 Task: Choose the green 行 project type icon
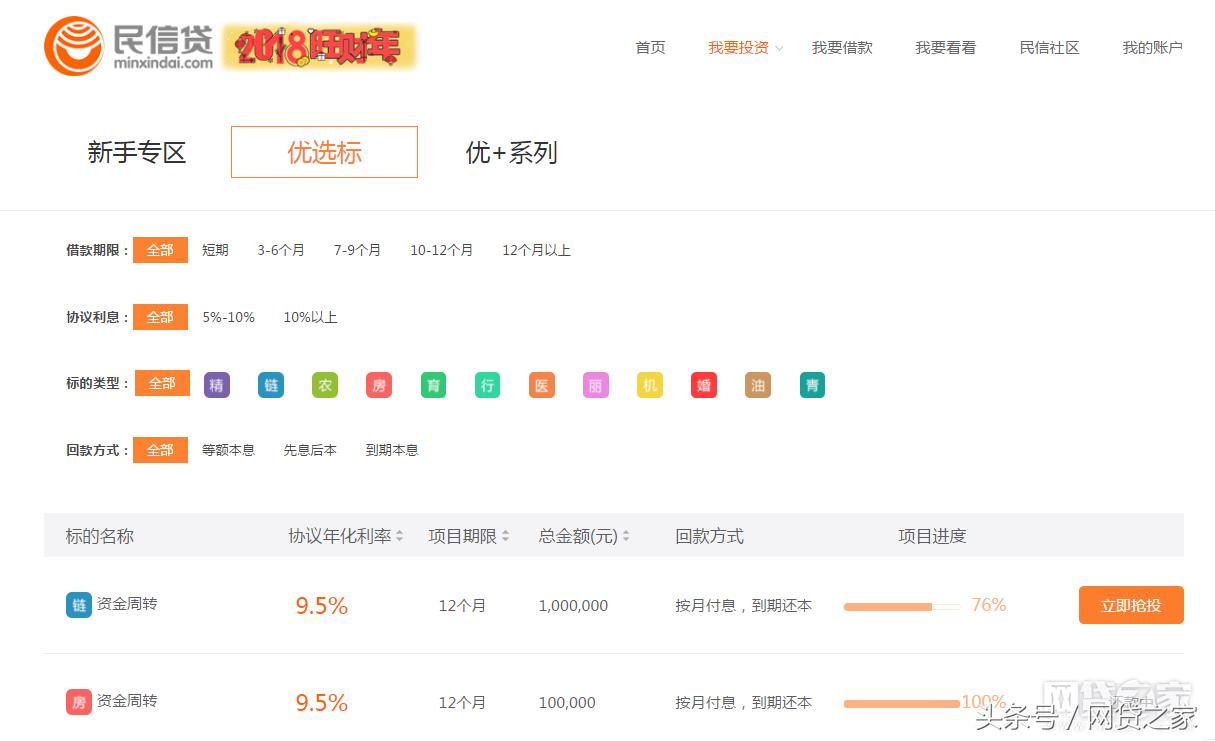click(487, 384)
